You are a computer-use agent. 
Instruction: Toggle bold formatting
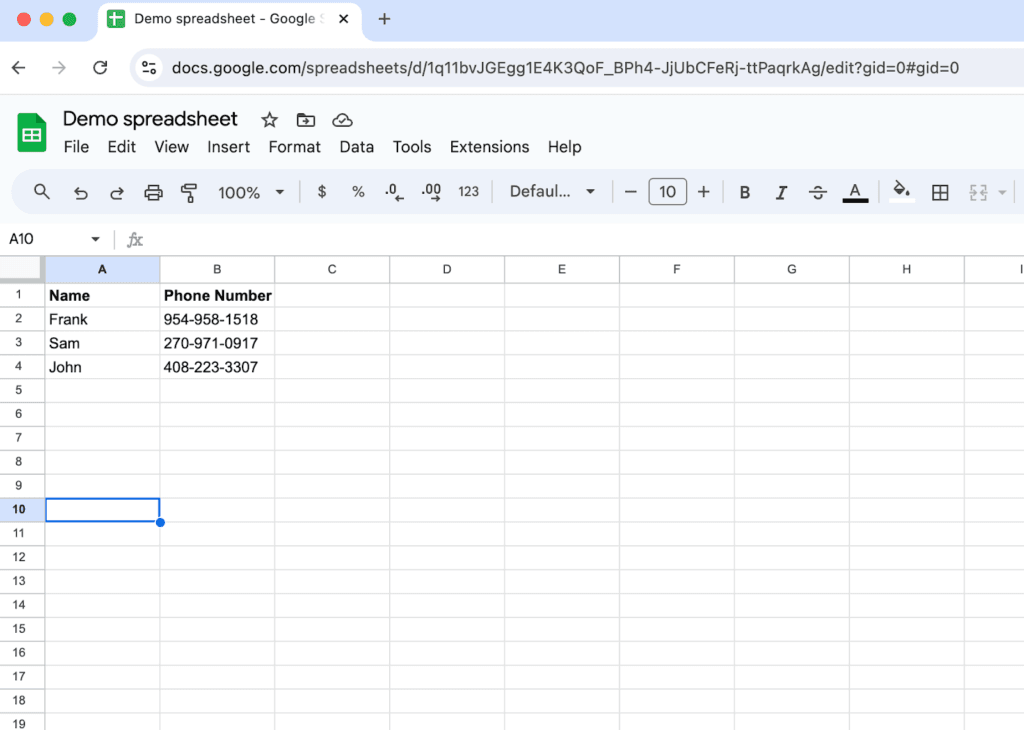744,192
